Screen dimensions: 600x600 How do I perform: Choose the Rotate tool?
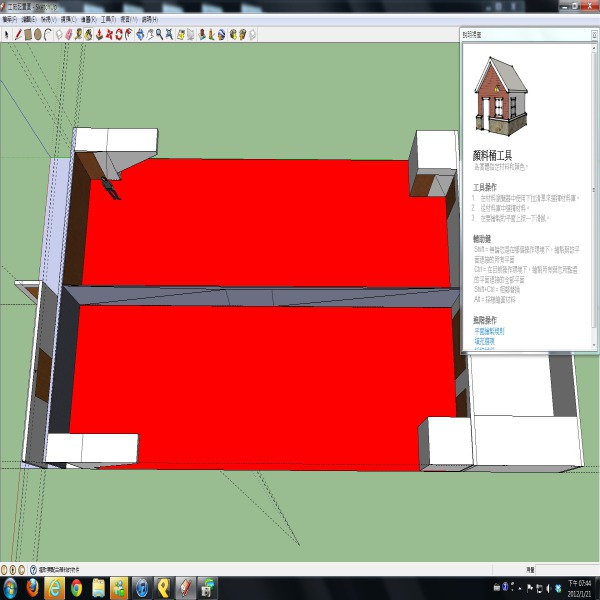119,34
